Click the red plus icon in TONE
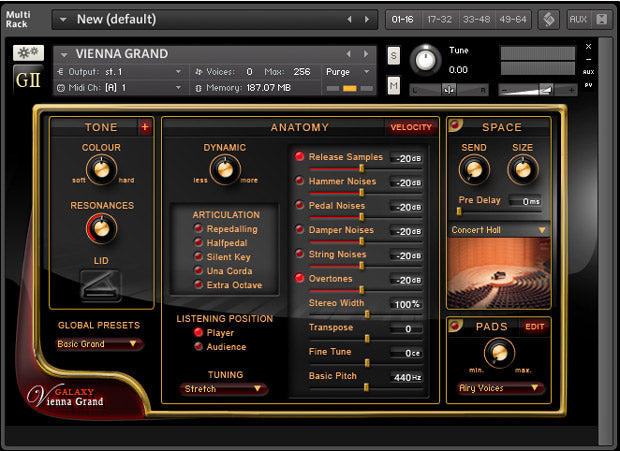The image size is (620, 451). click(x=145, y=127)
